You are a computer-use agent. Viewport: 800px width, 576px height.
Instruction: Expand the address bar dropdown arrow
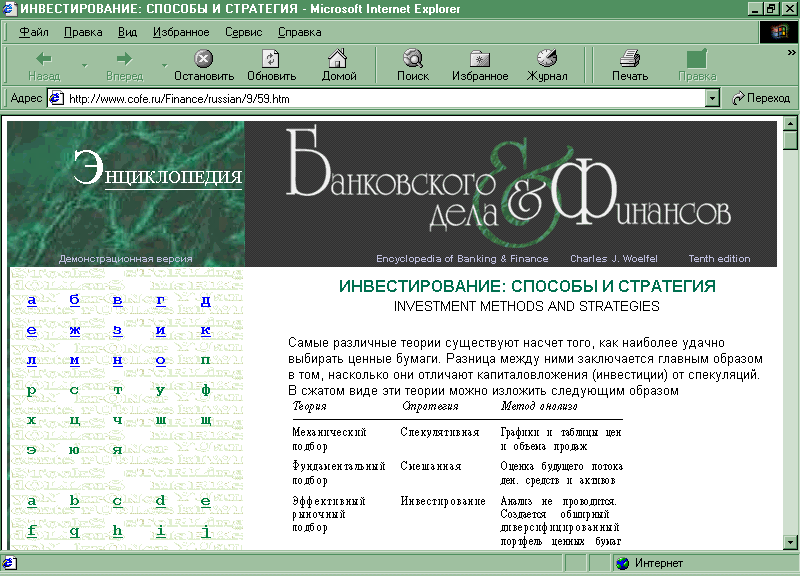[713, 98]
